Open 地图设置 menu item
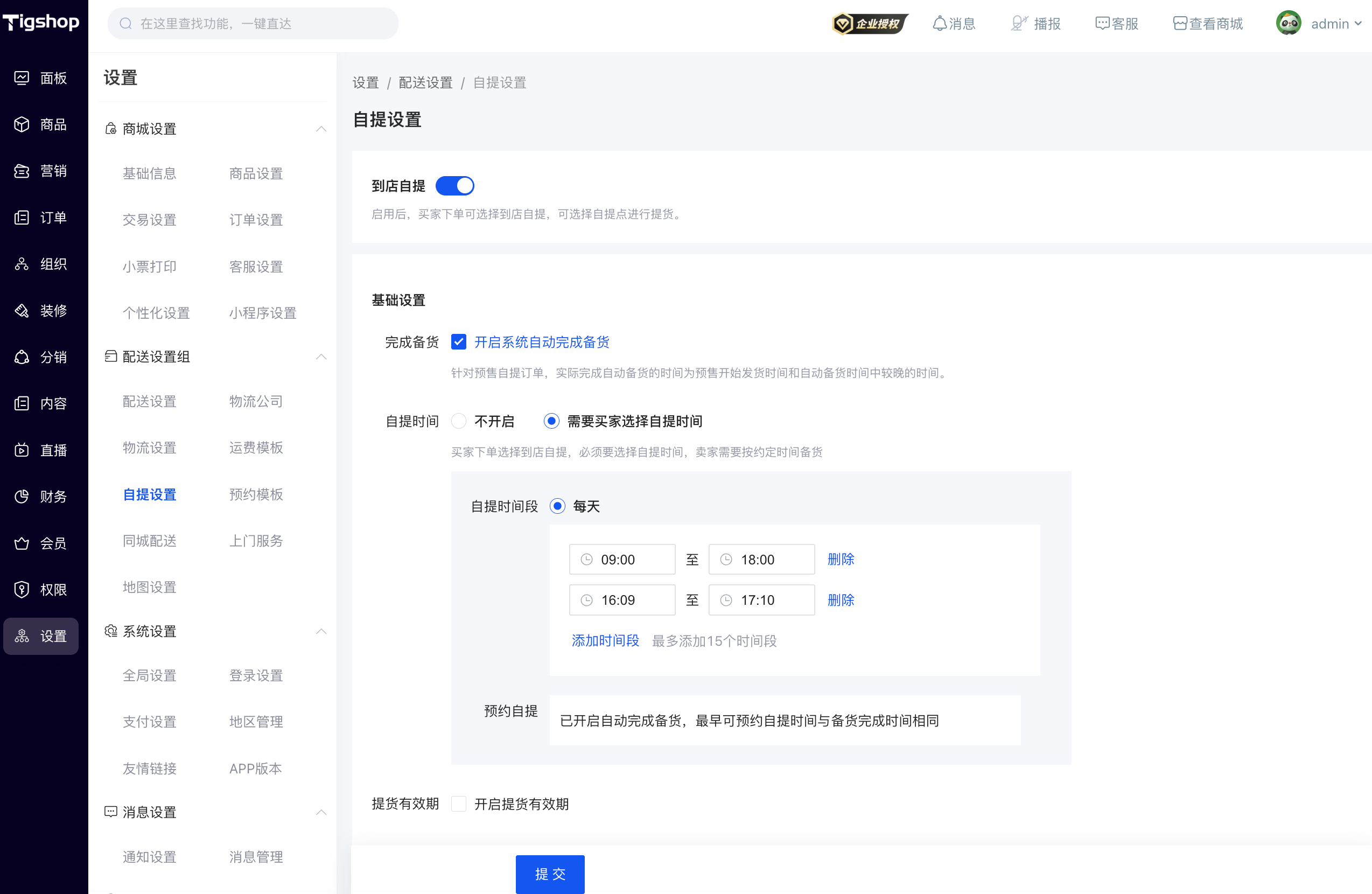1372x894 pixels. click(x=149, y=588)
